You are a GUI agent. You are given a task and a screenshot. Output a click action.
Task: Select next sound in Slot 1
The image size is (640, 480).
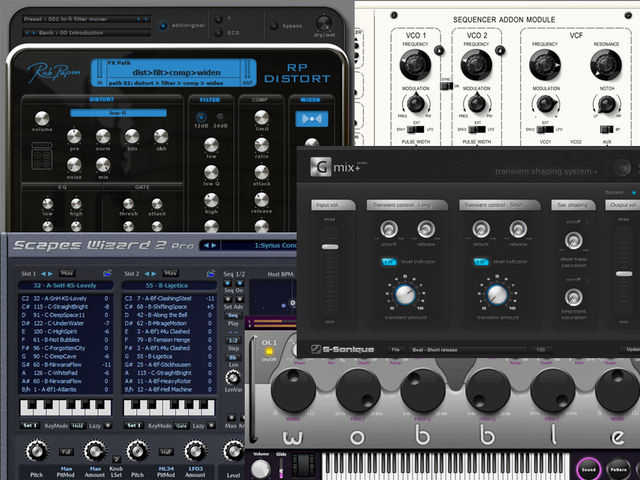click(51, 273)
